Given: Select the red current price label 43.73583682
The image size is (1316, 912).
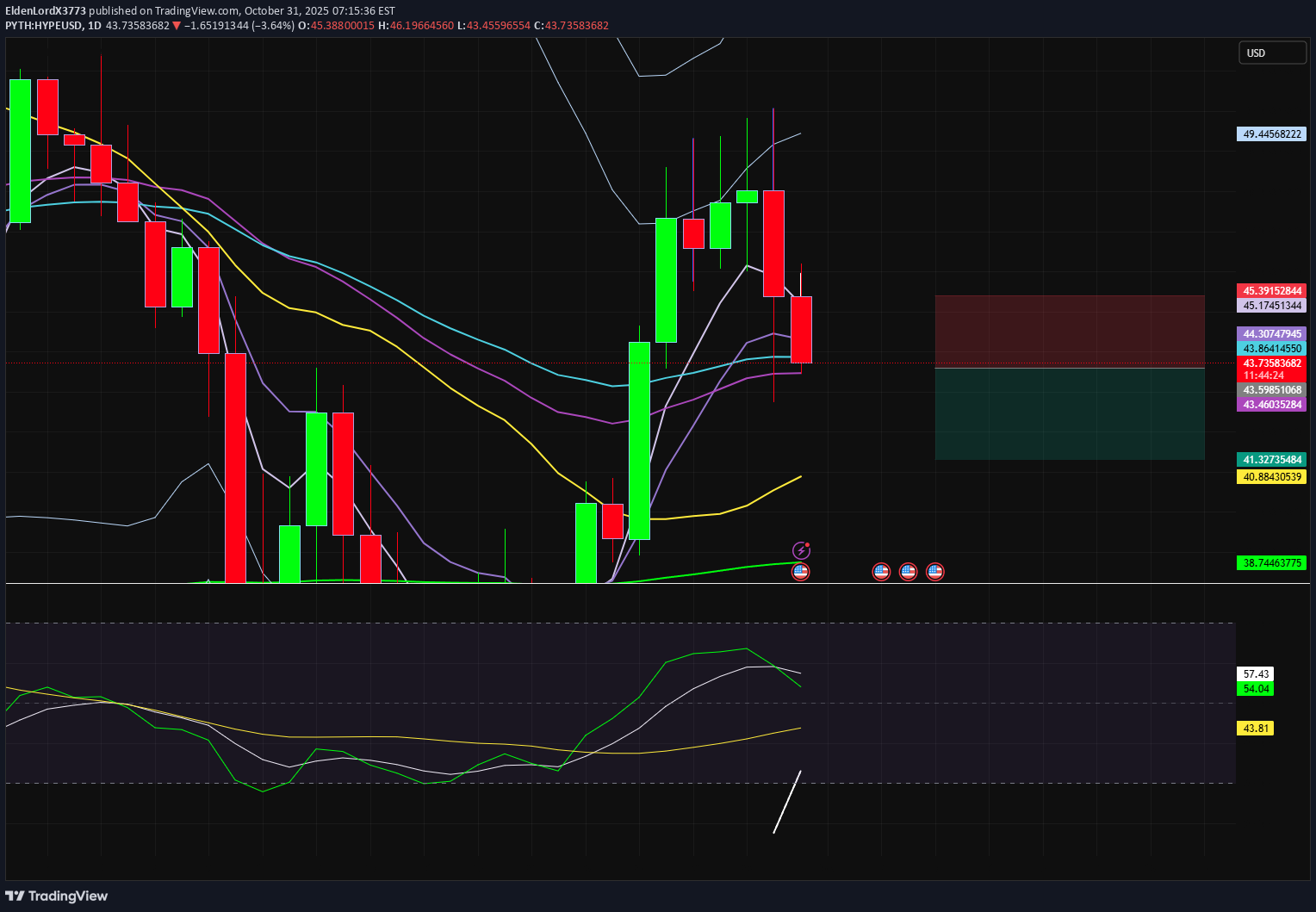Looking at the screenshot, I should pyautogui.click(x=1271, y=363).
